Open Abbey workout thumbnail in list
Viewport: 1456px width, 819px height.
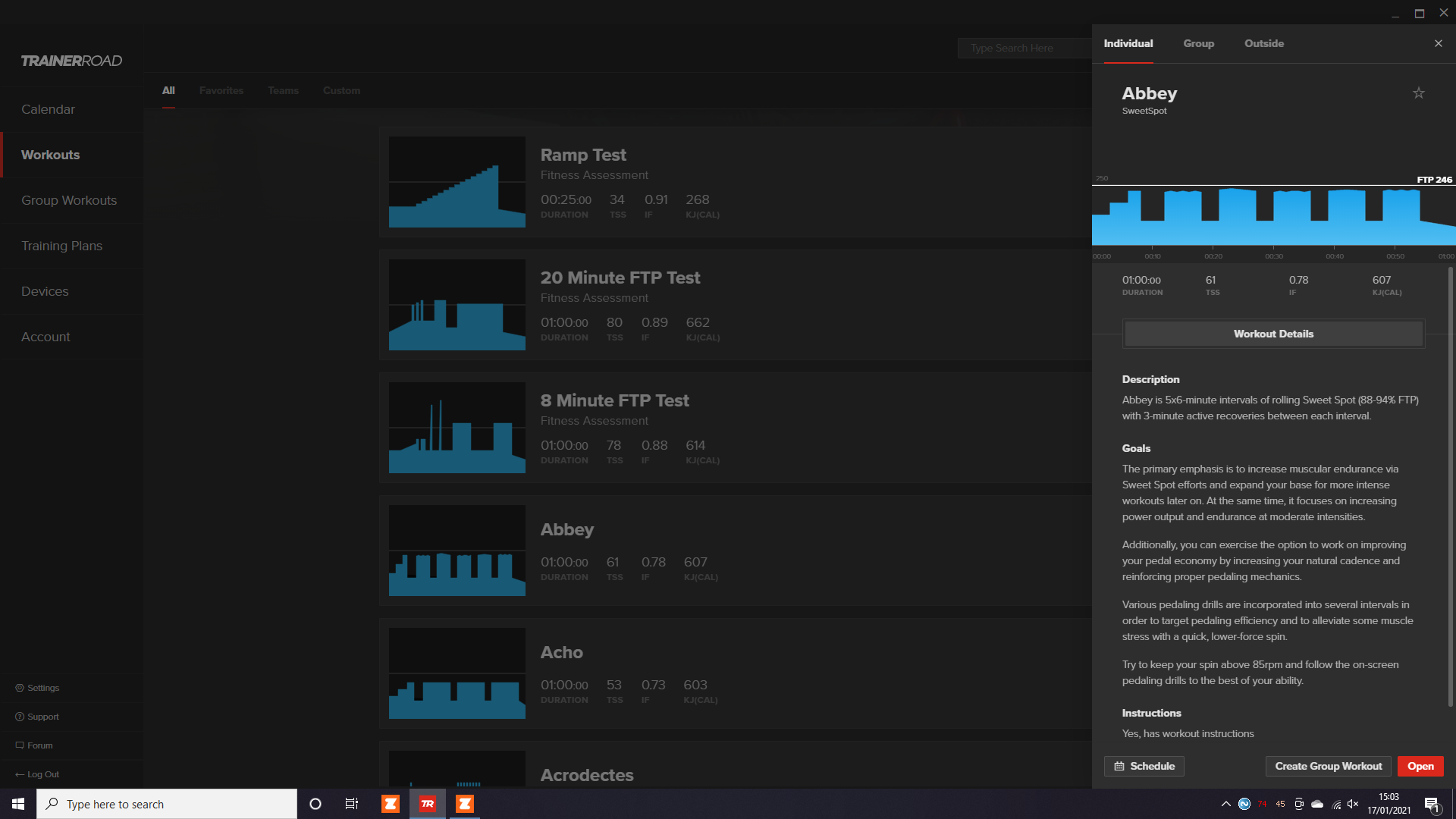pyautogui.click(x=457, y=551)
